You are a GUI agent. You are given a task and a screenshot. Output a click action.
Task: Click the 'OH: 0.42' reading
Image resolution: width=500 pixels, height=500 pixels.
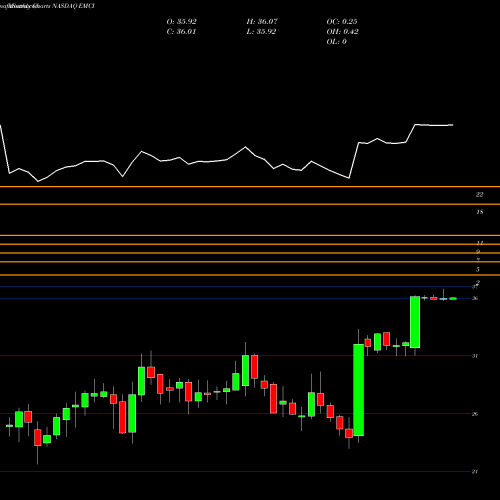[x=342, y=32]
